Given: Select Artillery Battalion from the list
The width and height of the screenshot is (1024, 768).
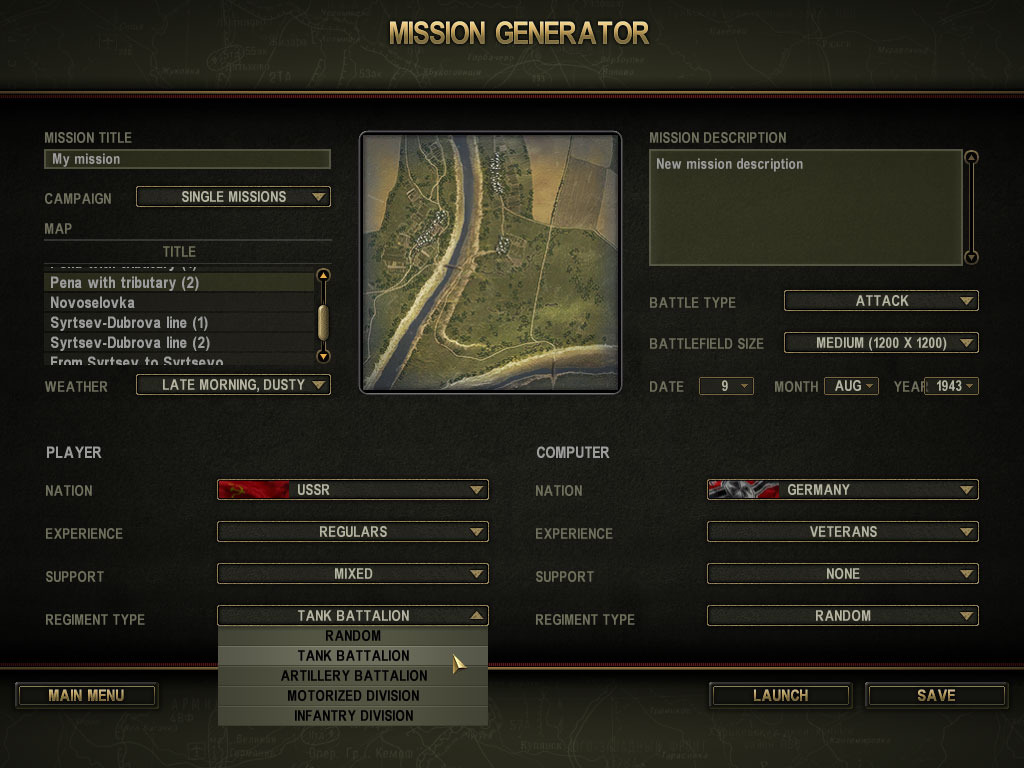Looking at the screenshot, I should (x=353, y=676).
